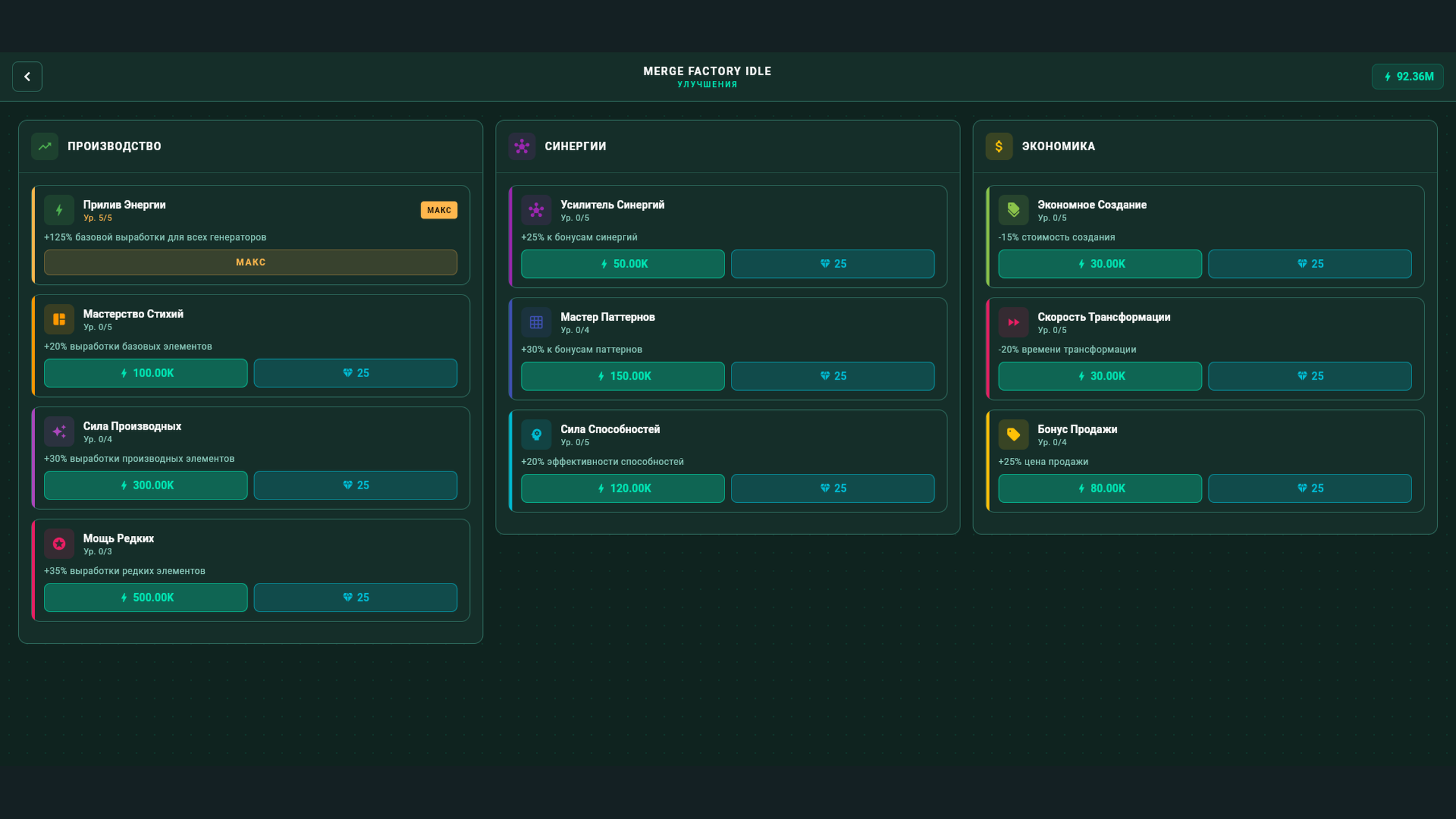Click the Мощь Редких star icon
This screenshot has width=1456, height=819.
(59, 543)
